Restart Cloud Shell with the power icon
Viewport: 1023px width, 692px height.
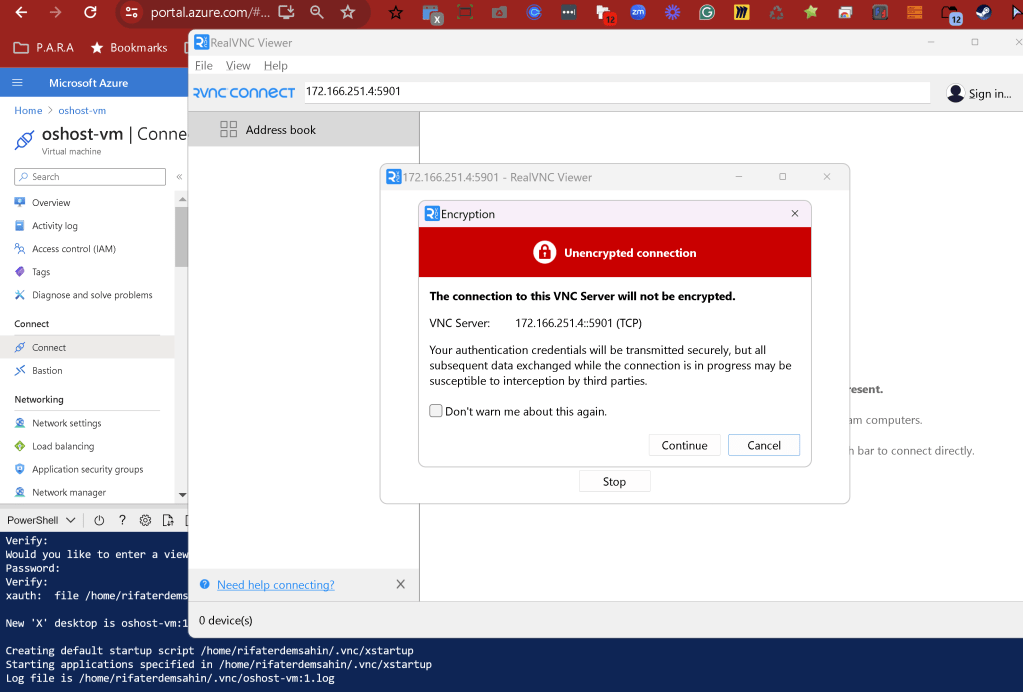(x=99, y=520)
